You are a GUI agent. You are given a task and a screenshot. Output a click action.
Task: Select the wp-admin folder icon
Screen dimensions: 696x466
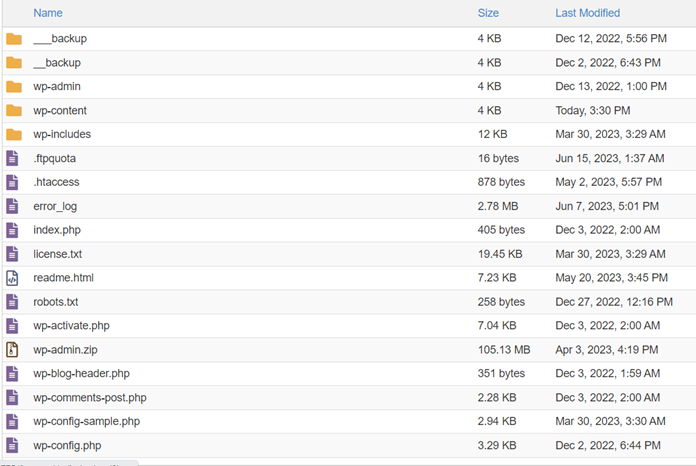[14, 87]
